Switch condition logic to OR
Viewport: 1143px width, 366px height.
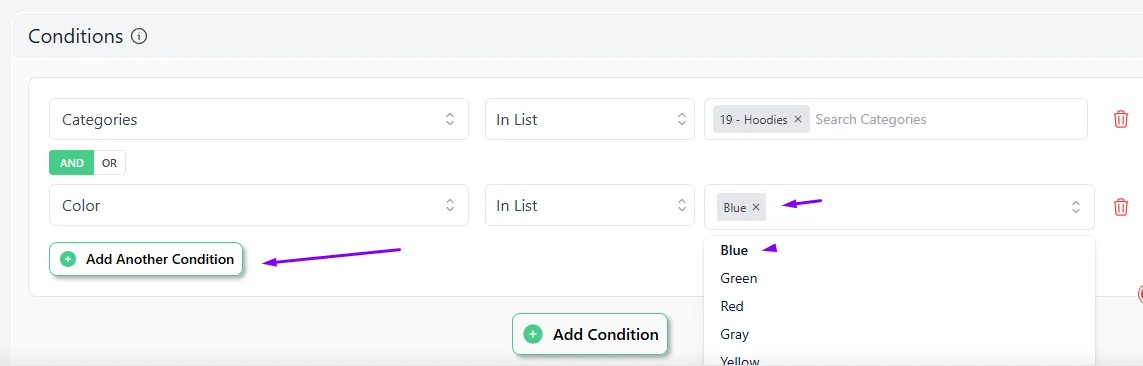pos(109,163)
